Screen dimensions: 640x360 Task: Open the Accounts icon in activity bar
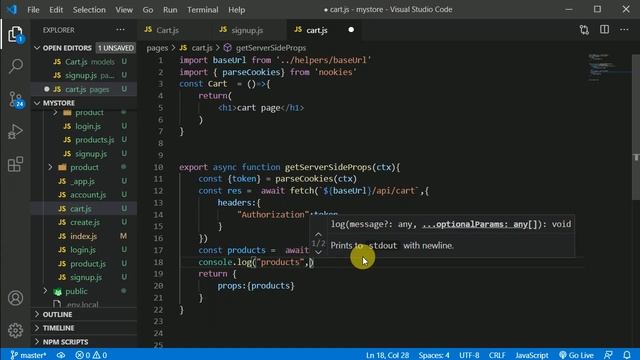click(x=16, y=298)
